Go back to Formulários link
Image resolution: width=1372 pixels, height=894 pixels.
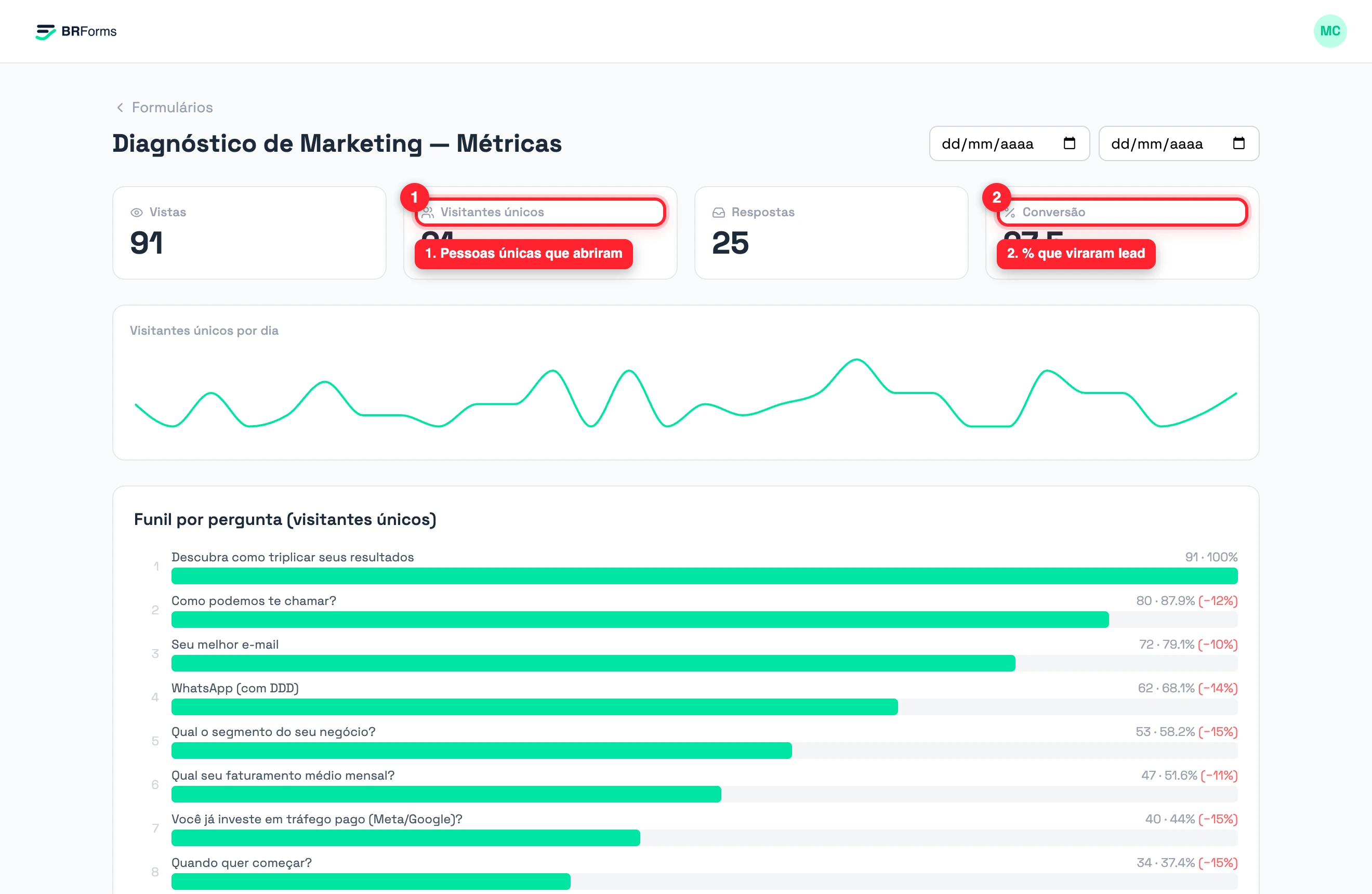click(x=173, y=108)
